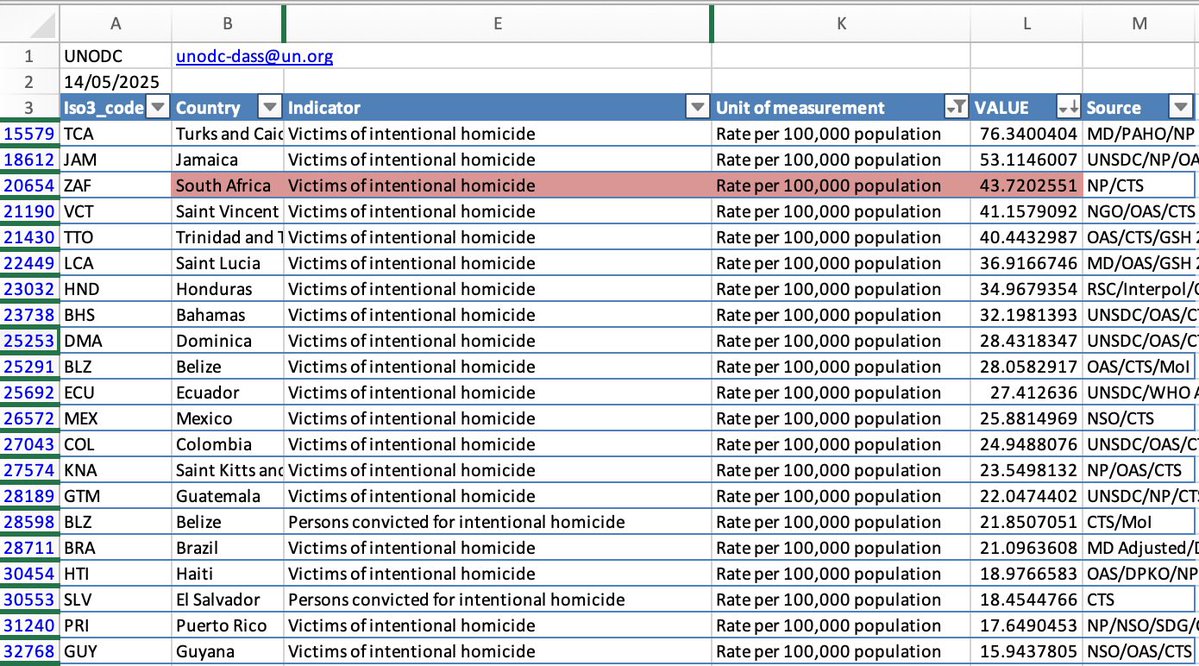Select column L header
Screen dimensions: 1199x666
[1027, 24]
